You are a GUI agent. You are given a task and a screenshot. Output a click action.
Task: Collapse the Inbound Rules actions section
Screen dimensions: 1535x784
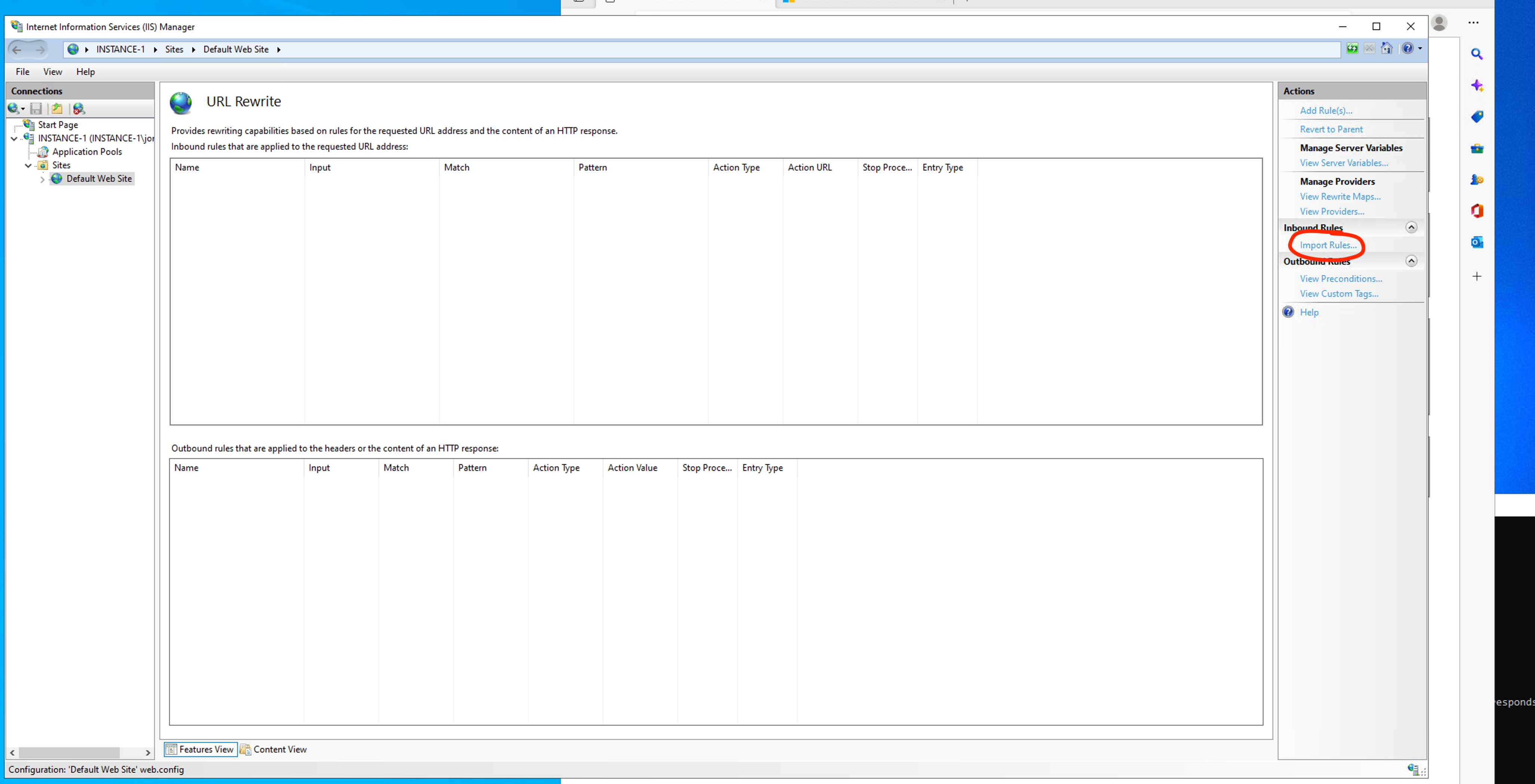pos(1411,227)
